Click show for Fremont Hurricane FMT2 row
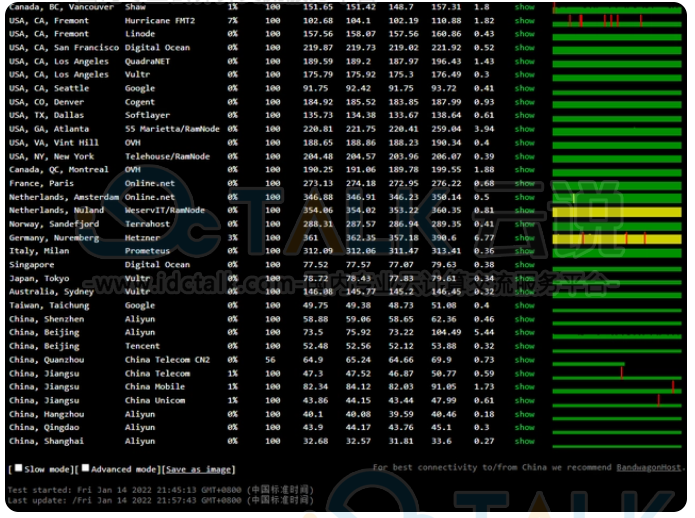The image size is (695, 518). [x=524, y=21]
